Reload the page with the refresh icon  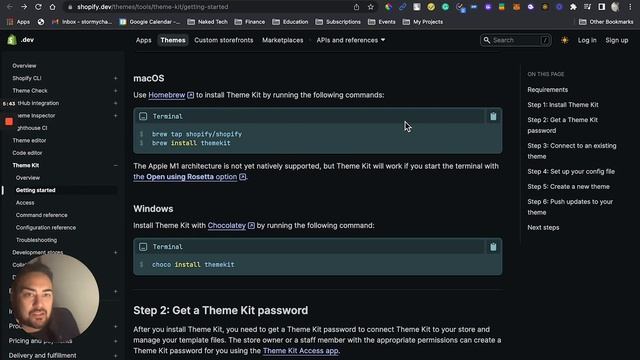coord(38,7)
